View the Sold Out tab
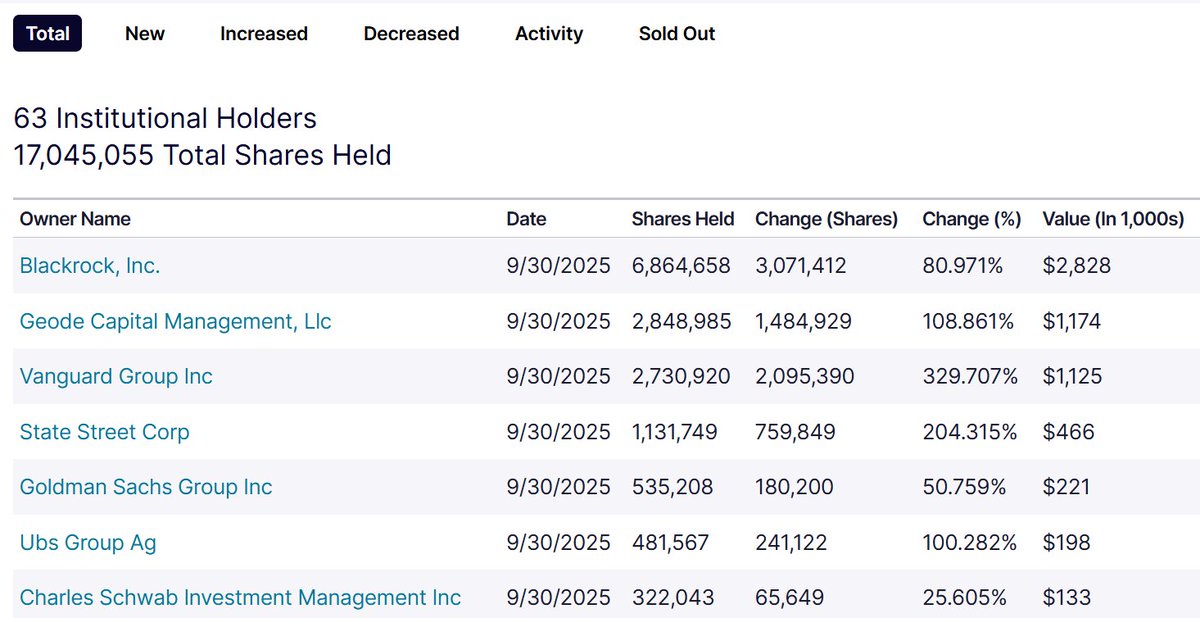 click(677, 34)
